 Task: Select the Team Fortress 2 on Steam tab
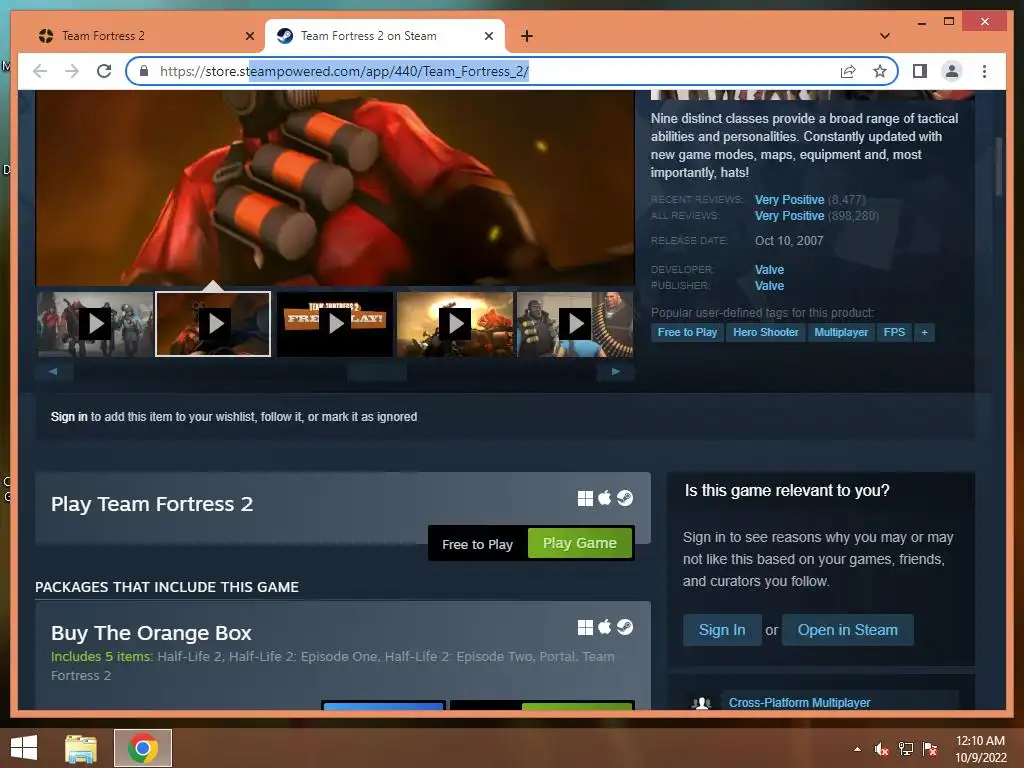point(385,36)
